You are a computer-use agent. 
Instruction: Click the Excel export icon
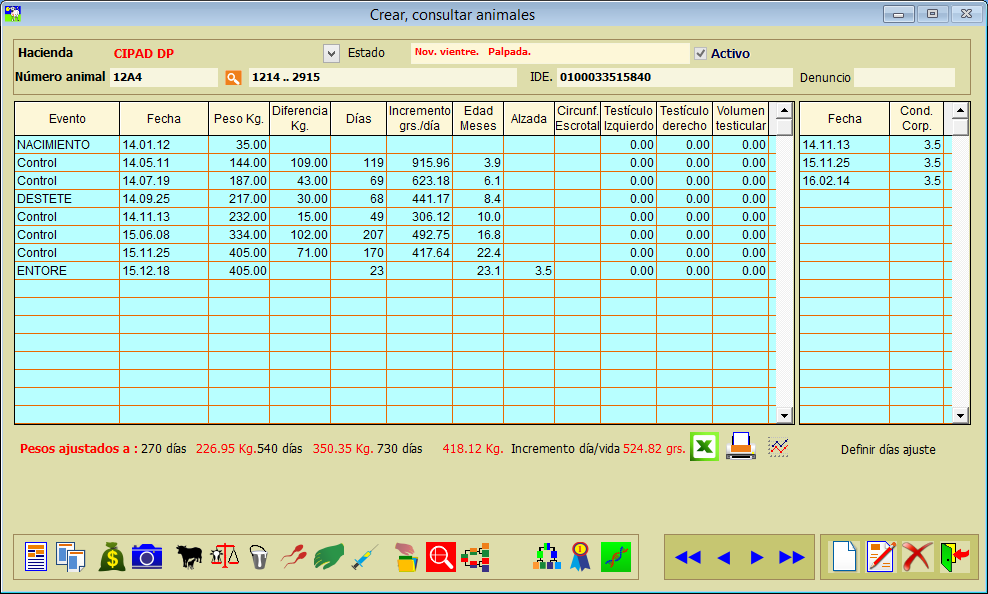[x=705, y=447]
